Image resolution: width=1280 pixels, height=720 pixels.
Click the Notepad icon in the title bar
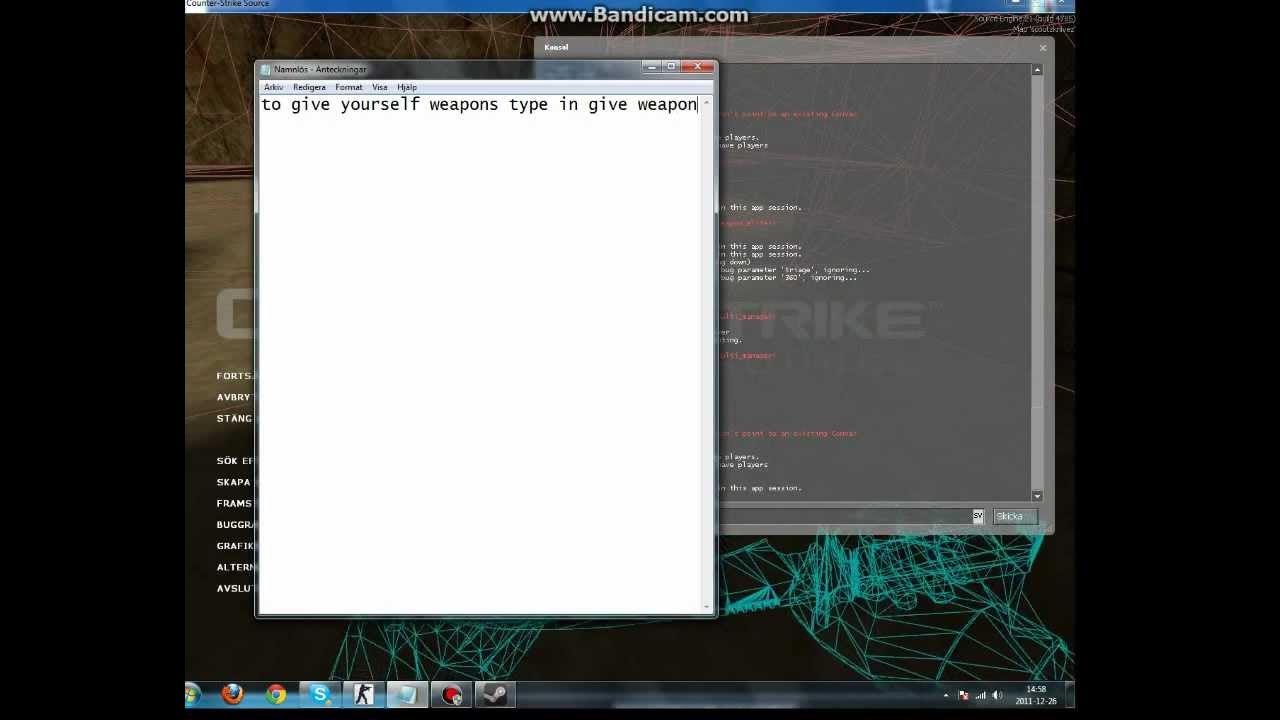[x=266, y=69]
